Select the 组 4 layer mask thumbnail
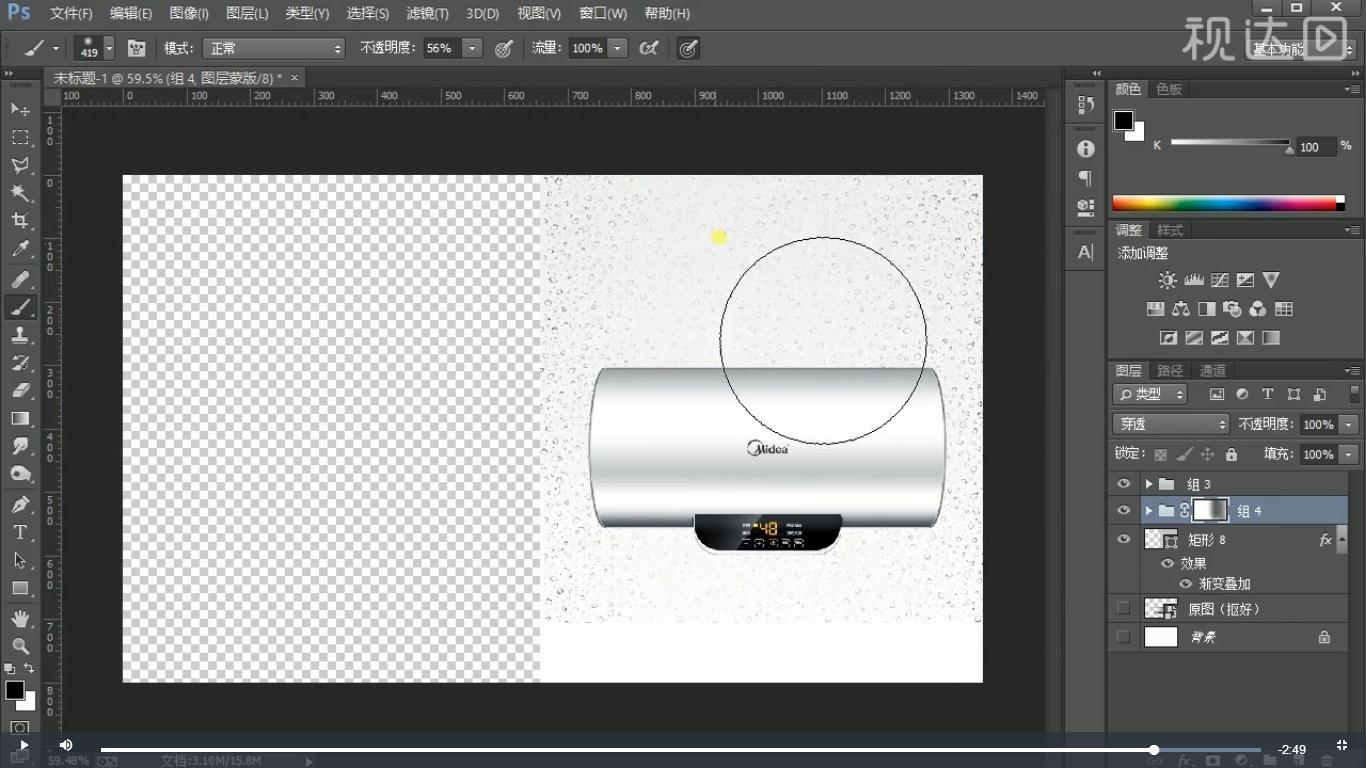Viewport: 1366px width, 768px height. 1210,510
